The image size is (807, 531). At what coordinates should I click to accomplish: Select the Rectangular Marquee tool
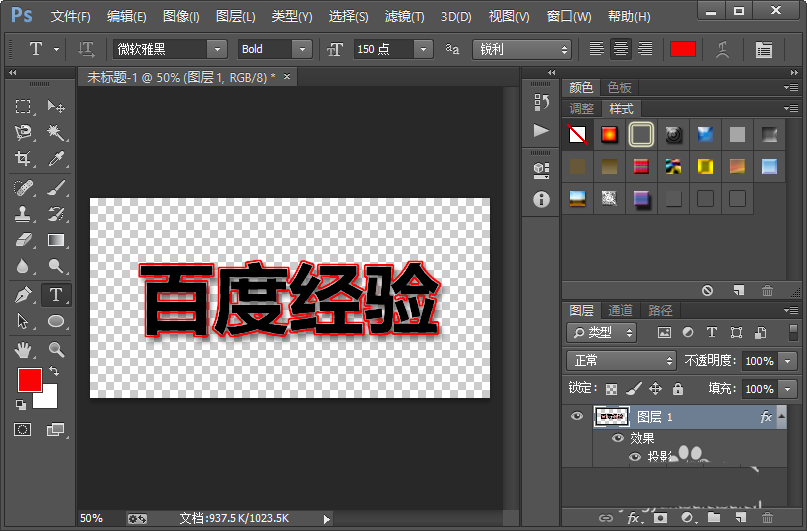click(x=23, y=106)
